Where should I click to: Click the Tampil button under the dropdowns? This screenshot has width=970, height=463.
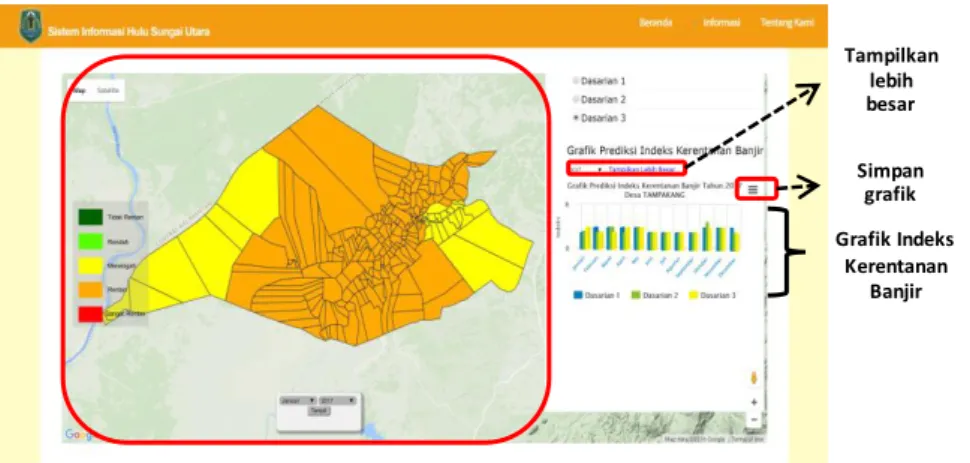coord(319,411)
